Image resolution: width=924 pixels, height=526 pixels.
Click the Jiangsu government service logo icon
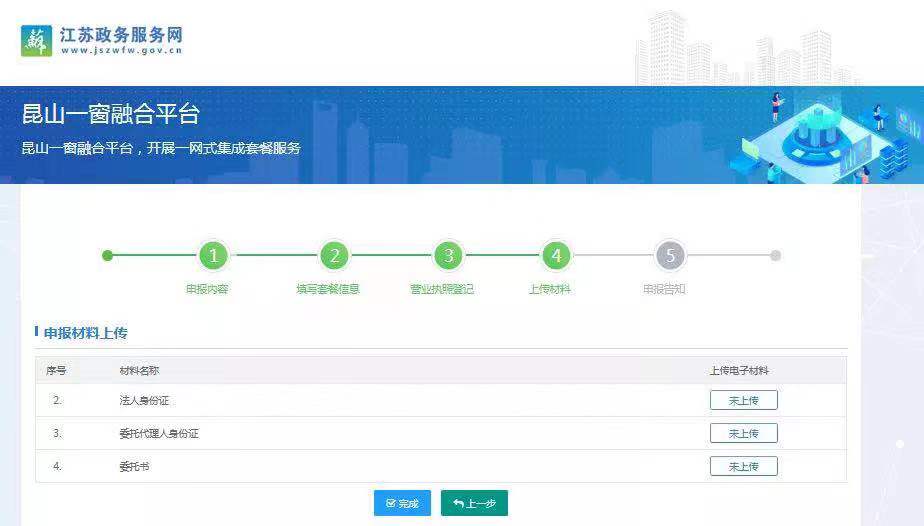36,41
